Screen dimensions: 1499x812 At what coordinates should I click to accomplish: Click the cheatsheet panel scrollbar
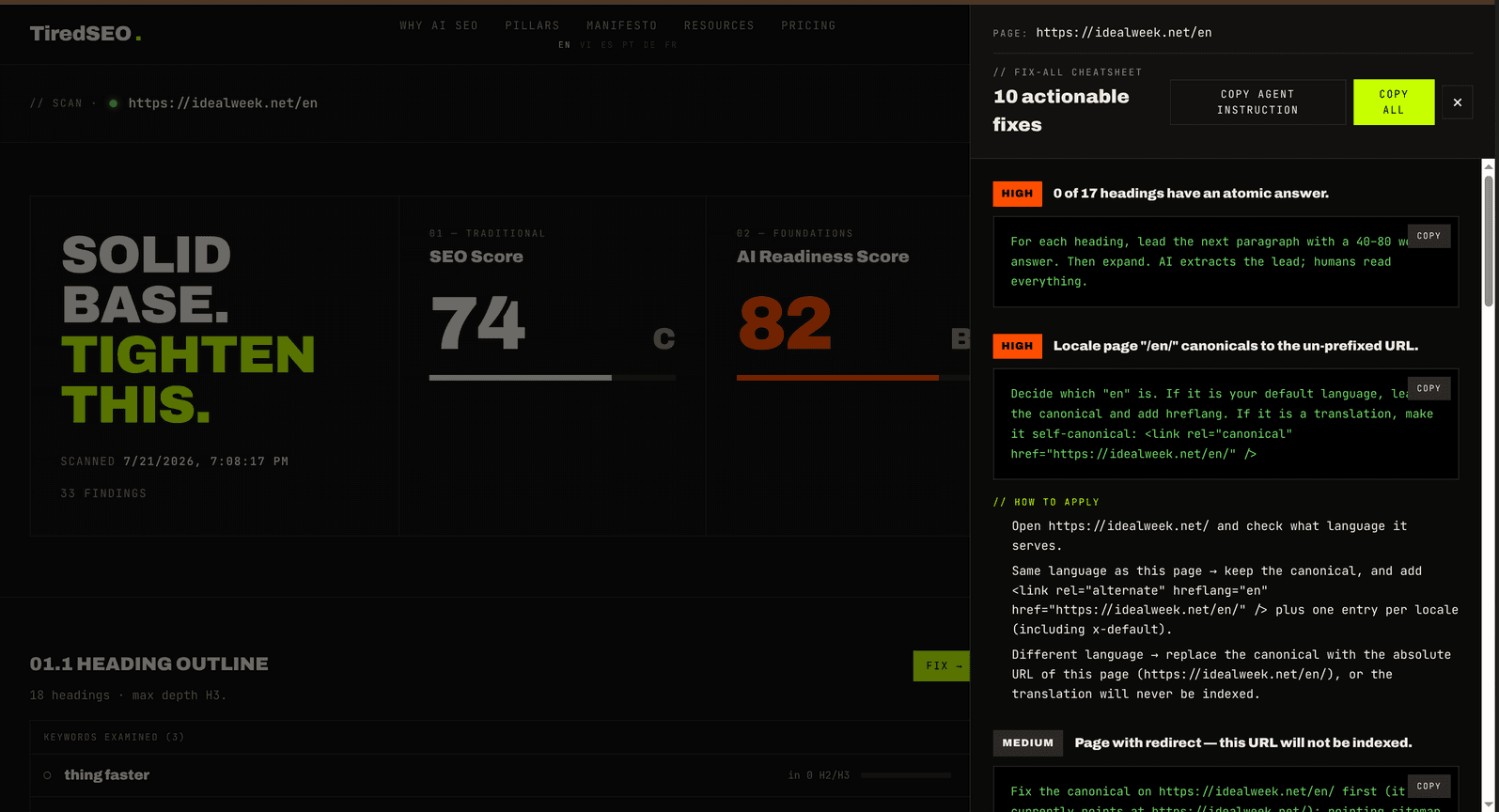point(1489,241)
